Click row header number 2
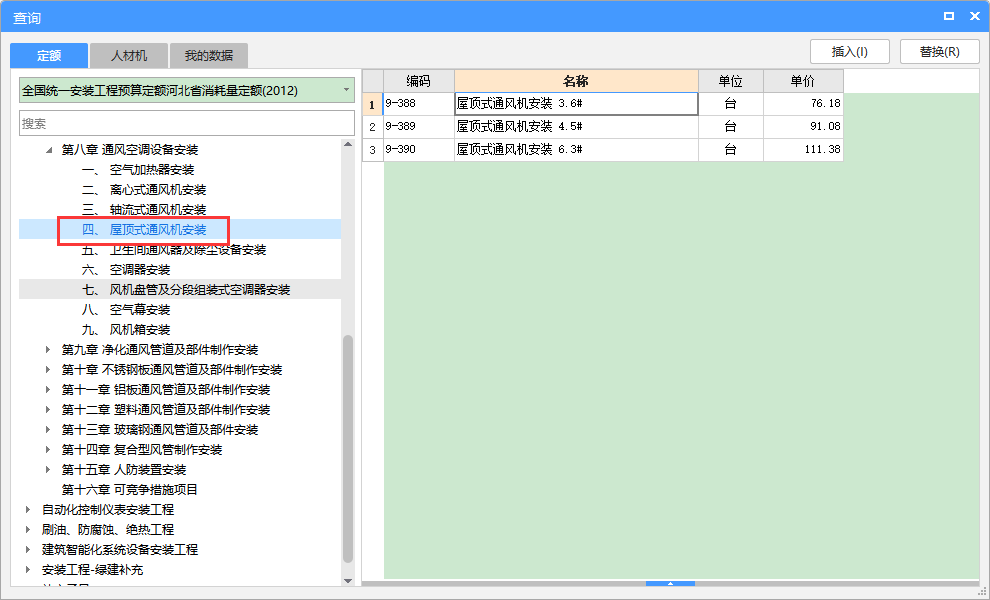Screen dimensions: 990x600 click(x=373, y=126)
